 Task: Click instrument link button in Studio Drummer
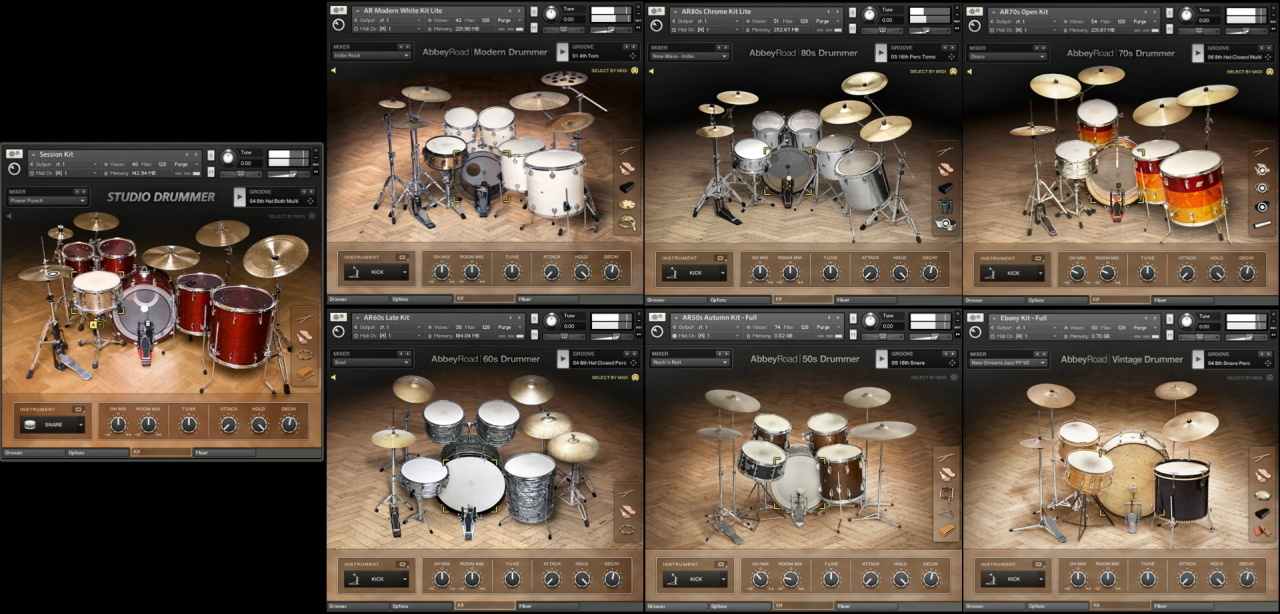tap(78, 409)
